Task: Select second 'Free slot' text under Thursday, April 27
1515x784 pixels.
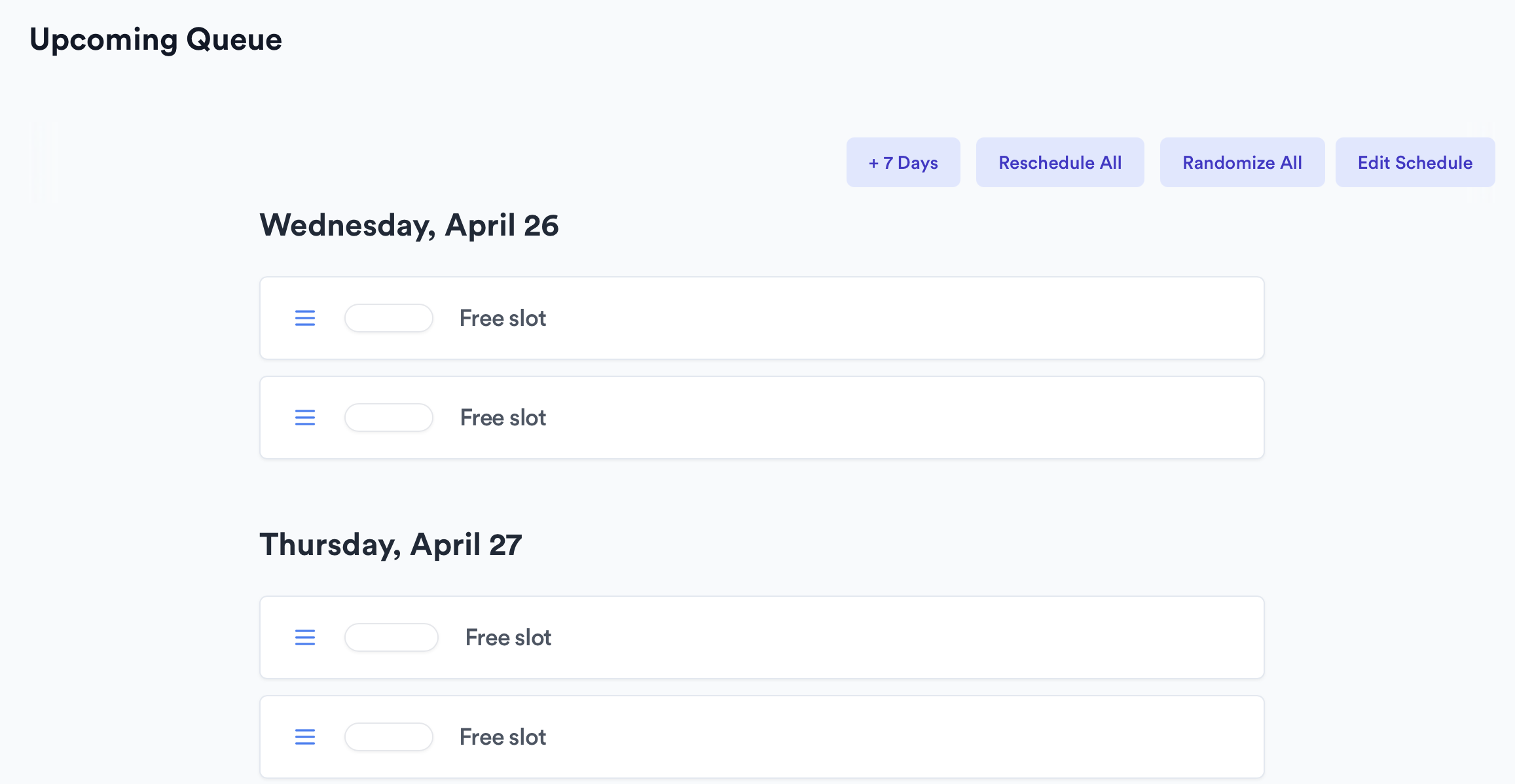Action: tap(503, 737)
